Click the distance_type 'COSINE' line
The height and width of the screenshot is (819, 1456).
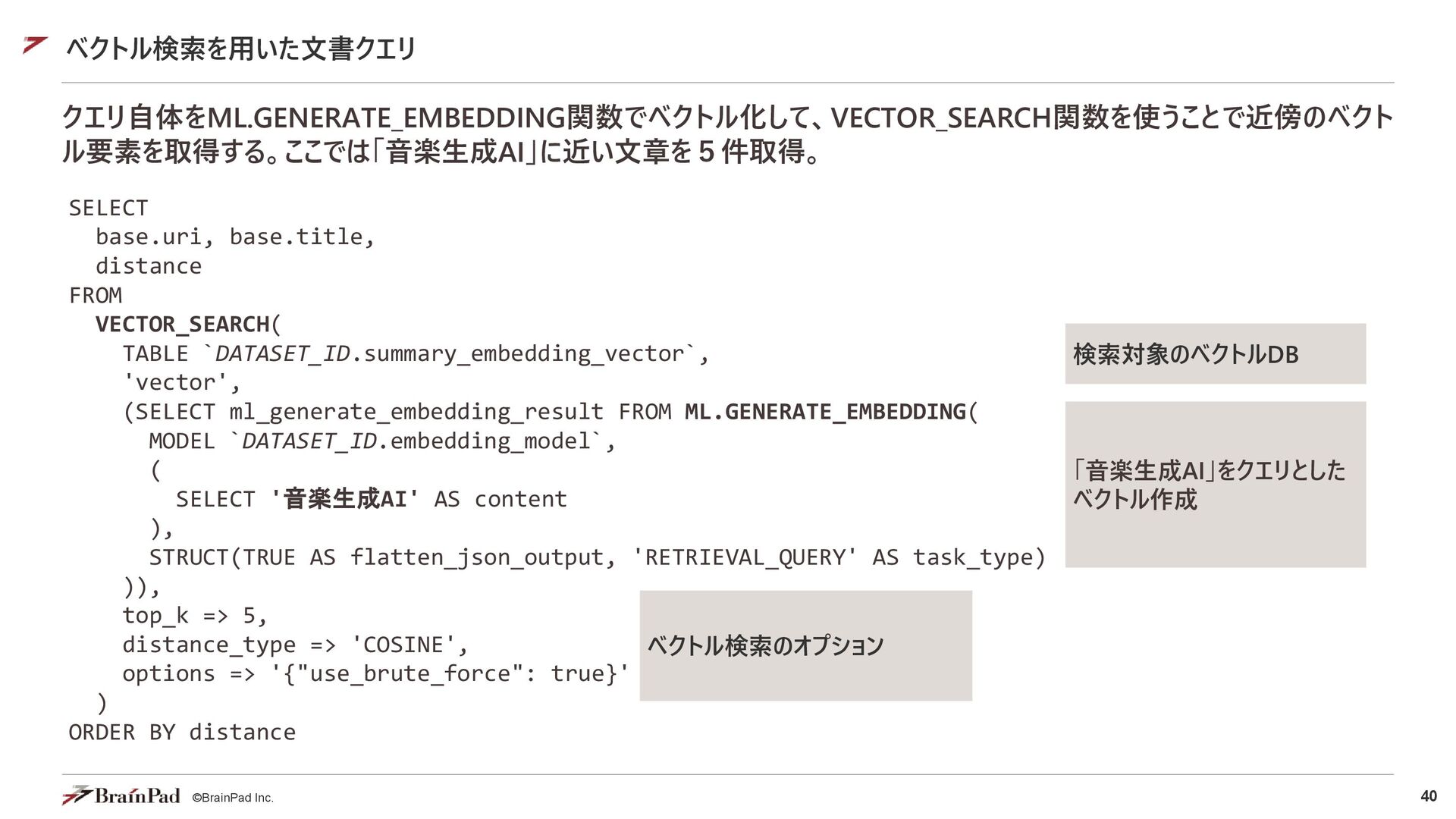coord(296,645)
